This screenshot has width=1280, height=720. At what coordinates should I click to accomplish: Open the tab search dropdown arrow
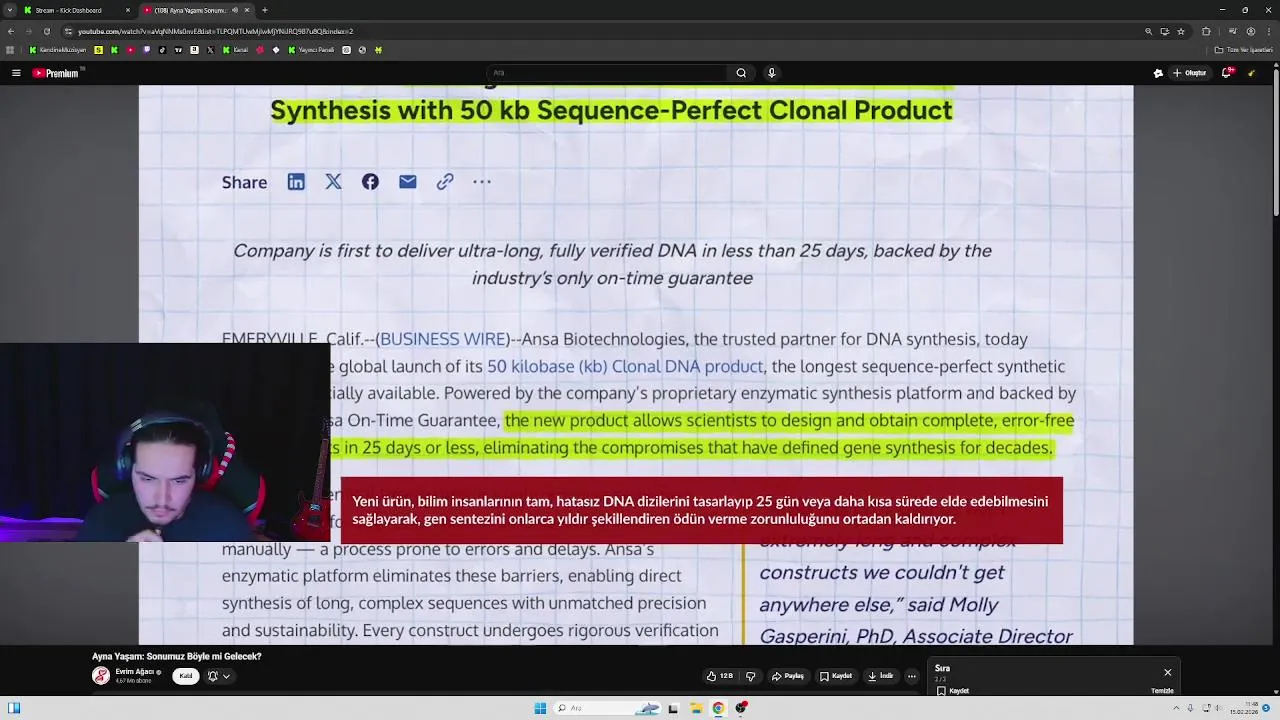click(10, 10)
